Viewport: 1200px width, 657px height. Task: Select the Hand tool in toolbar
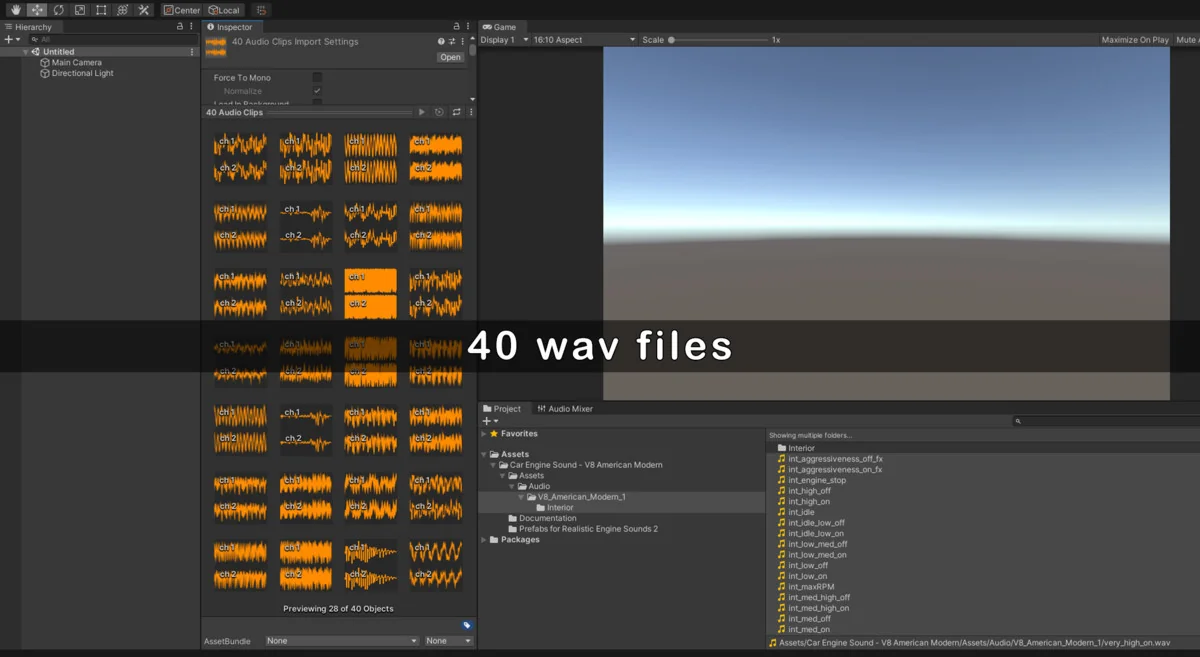16,10
